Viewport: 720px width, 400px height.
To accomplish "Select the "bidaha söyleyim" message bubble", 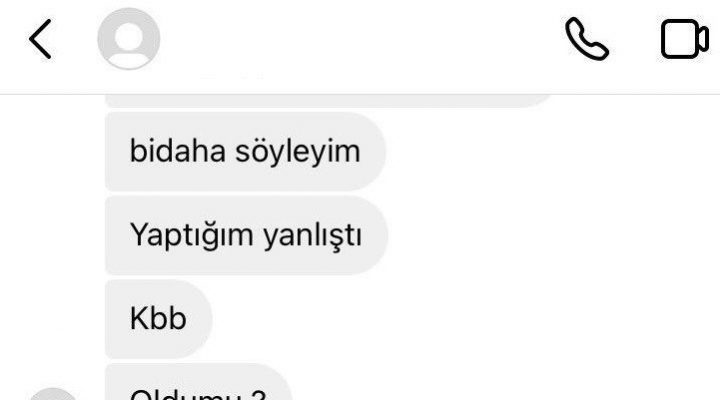I will click(245, 151).
